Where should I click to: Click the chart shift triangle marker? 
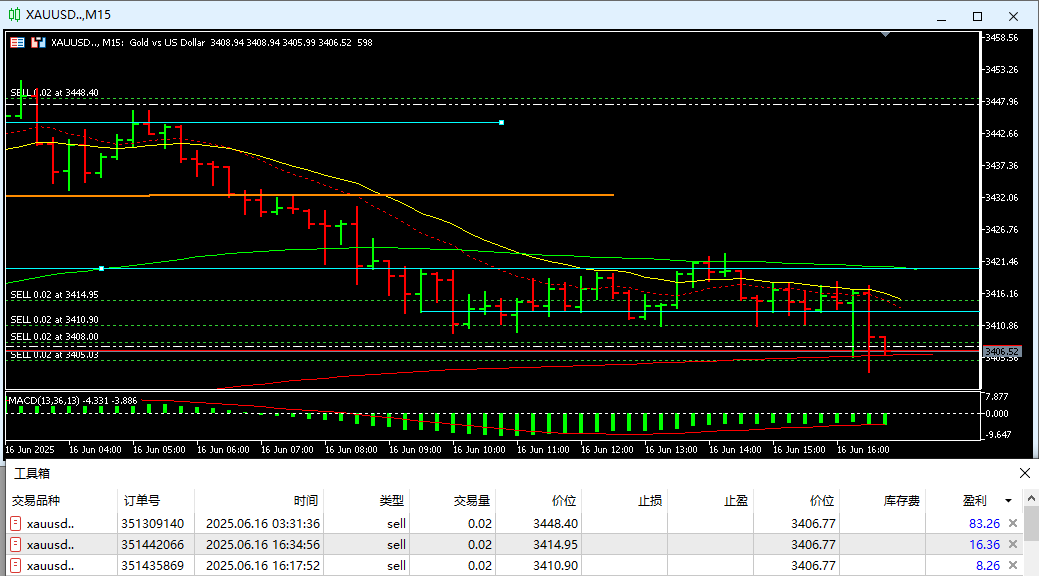(x=885, y=34)
